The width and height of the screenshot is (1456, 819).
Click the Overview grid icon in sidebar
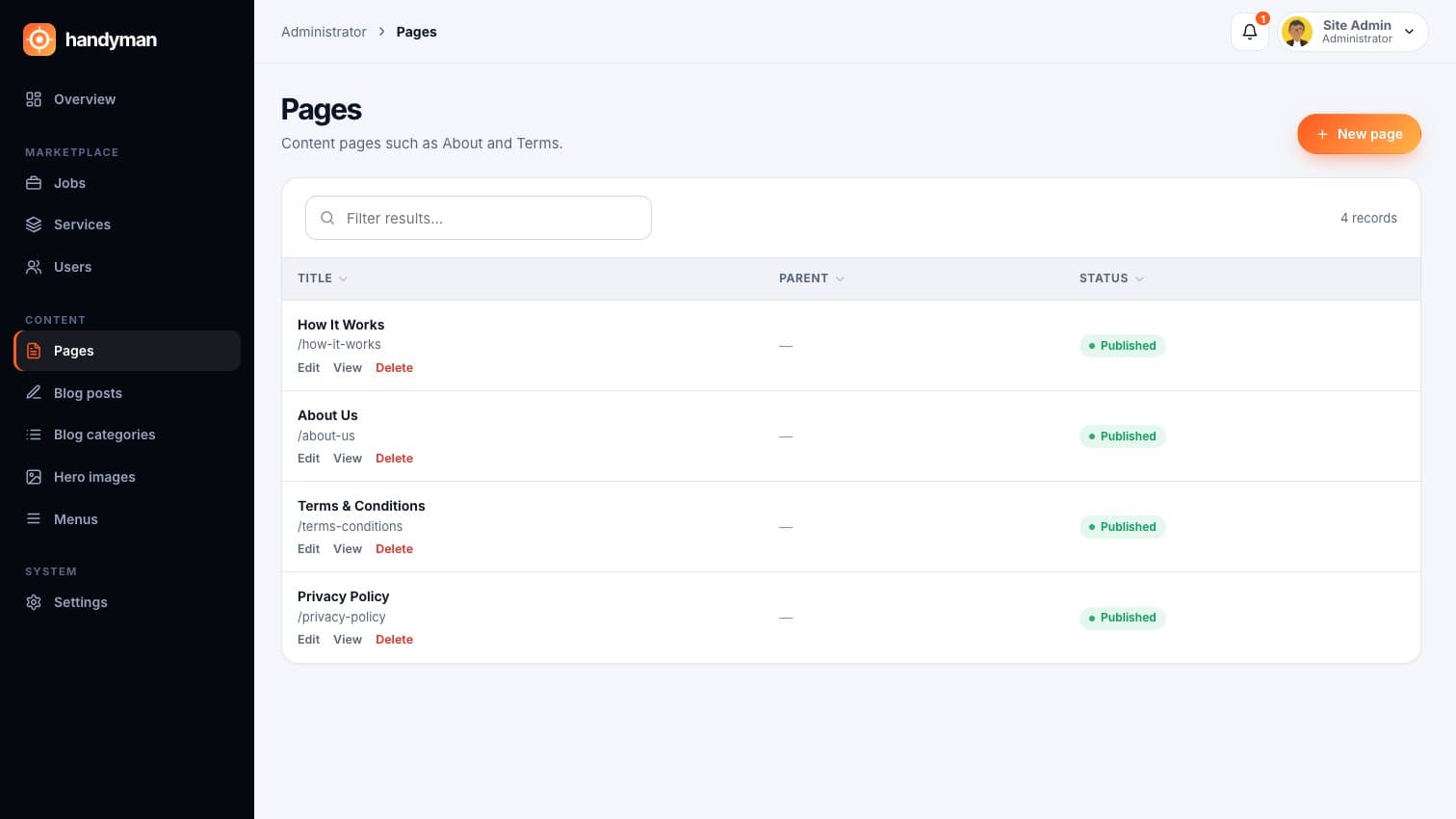34,99
